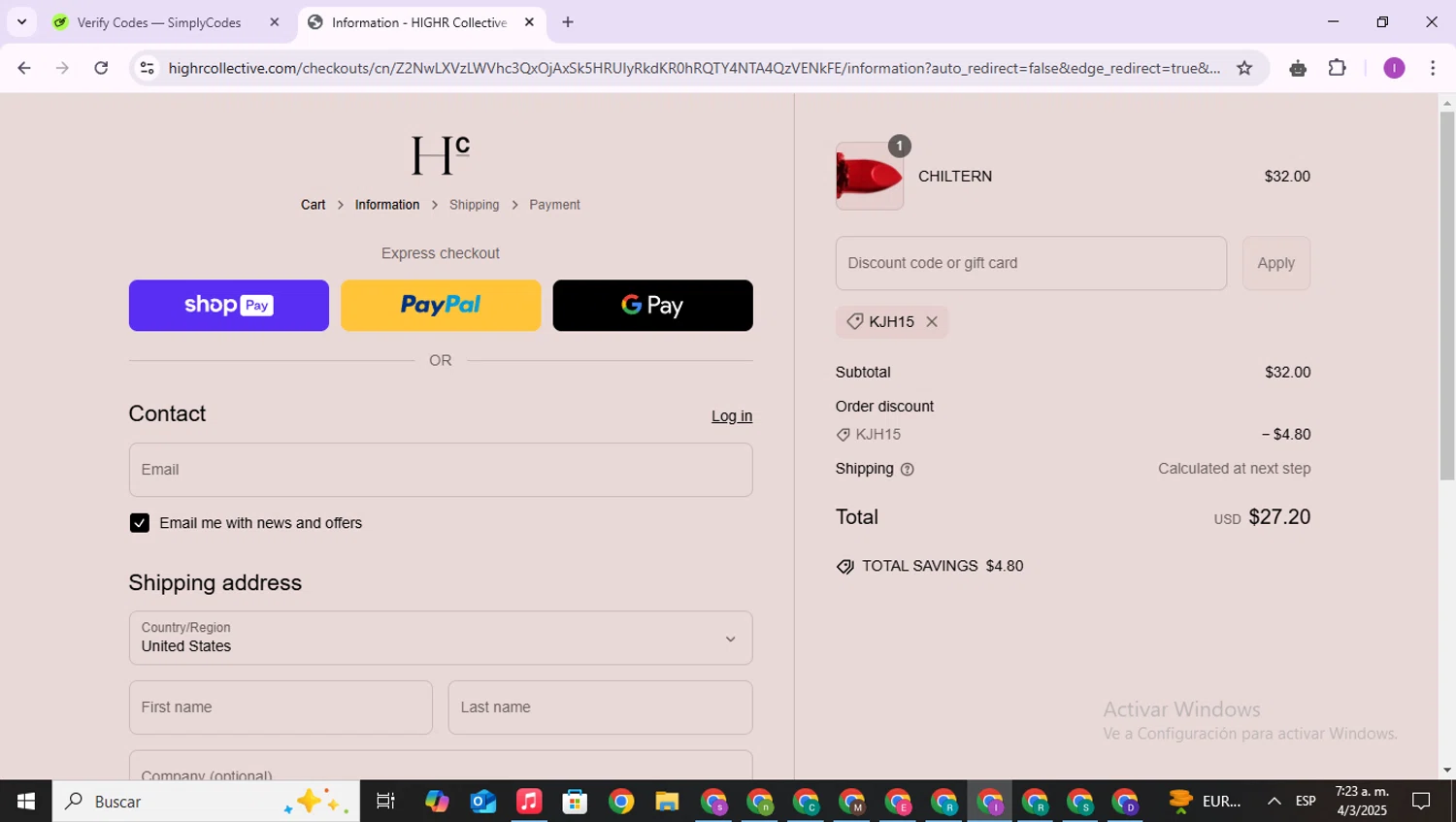
Task: Open File Explorer from the taskbar
Action: [x=667, y=802]
